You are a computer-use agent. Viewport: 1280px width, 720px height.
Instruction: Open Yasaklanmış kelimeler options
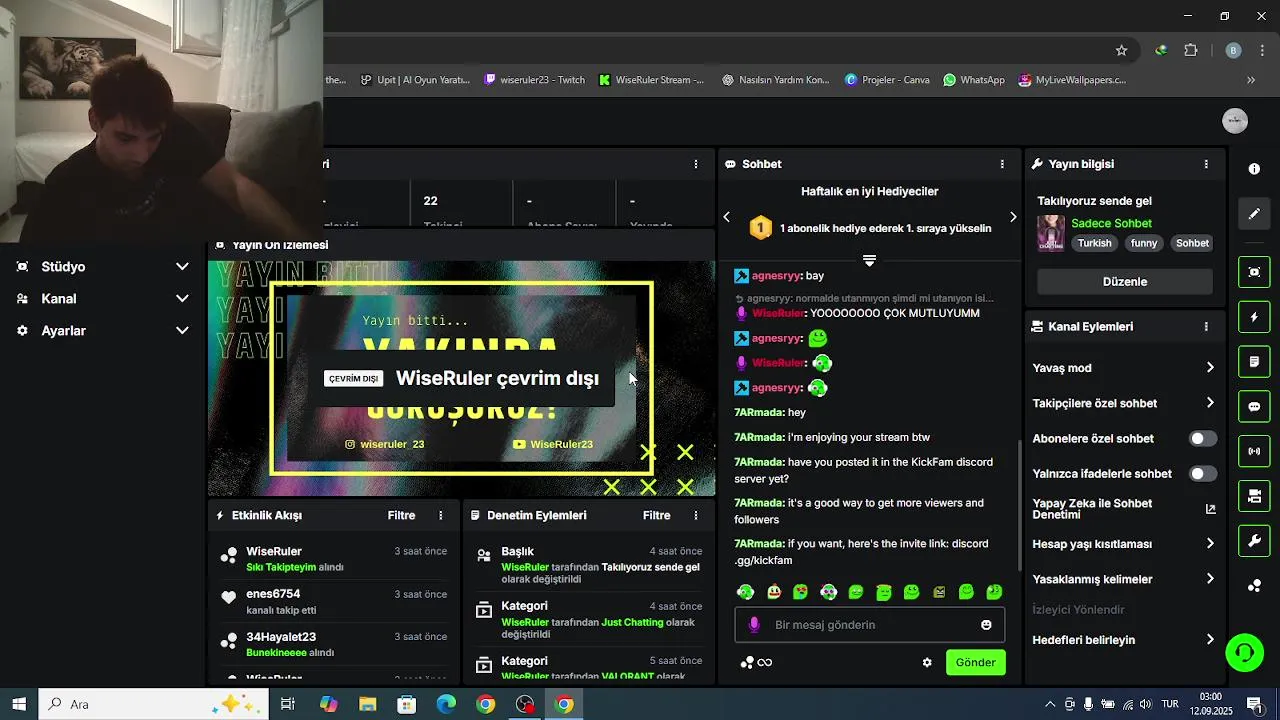[1124, 579]
